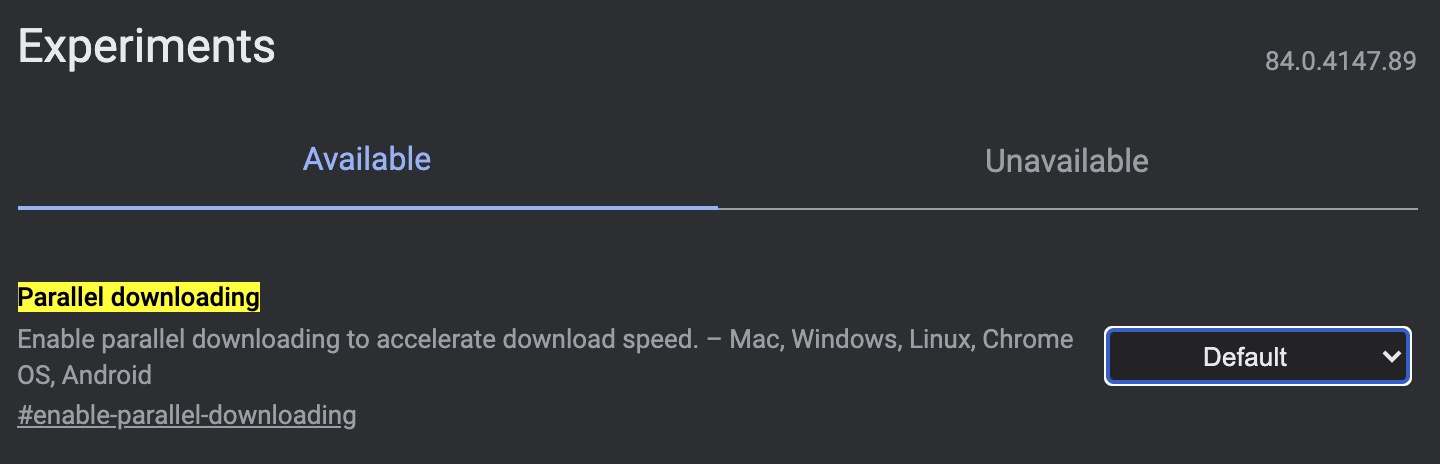Viewport: 1440px width, 464px height.
Task: Open the #enable-parallel-downloading anchor link
Action: tap(187, 415)
